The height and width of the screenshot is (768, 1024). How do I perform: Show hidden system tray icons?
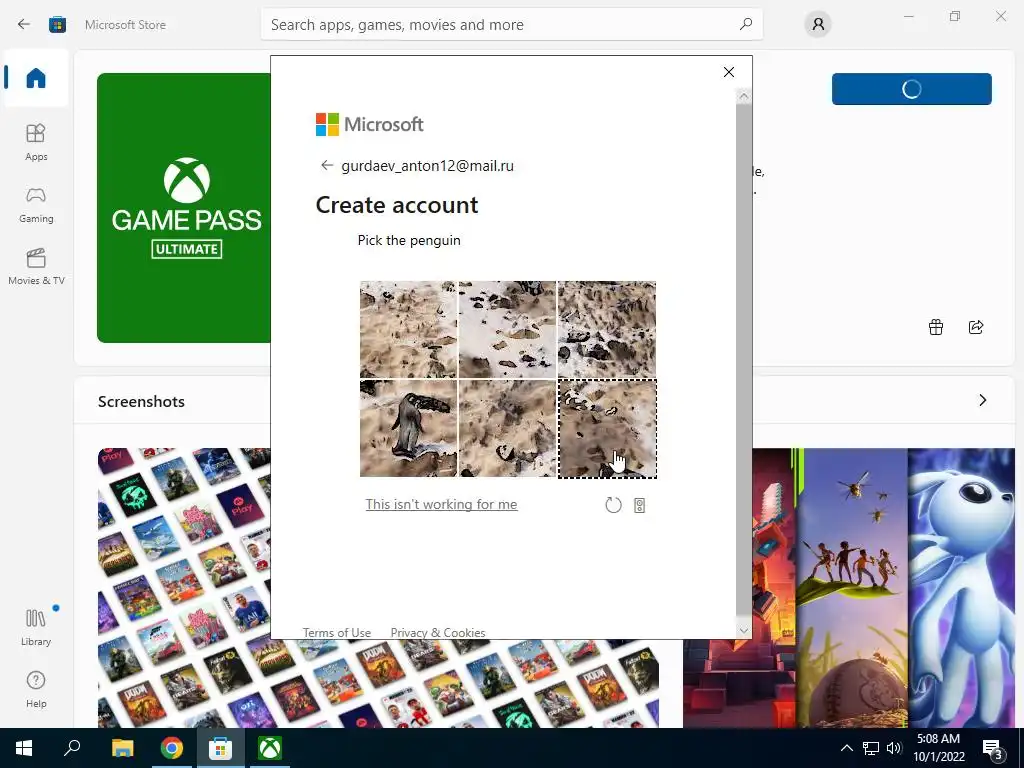(x=846, y=748)
